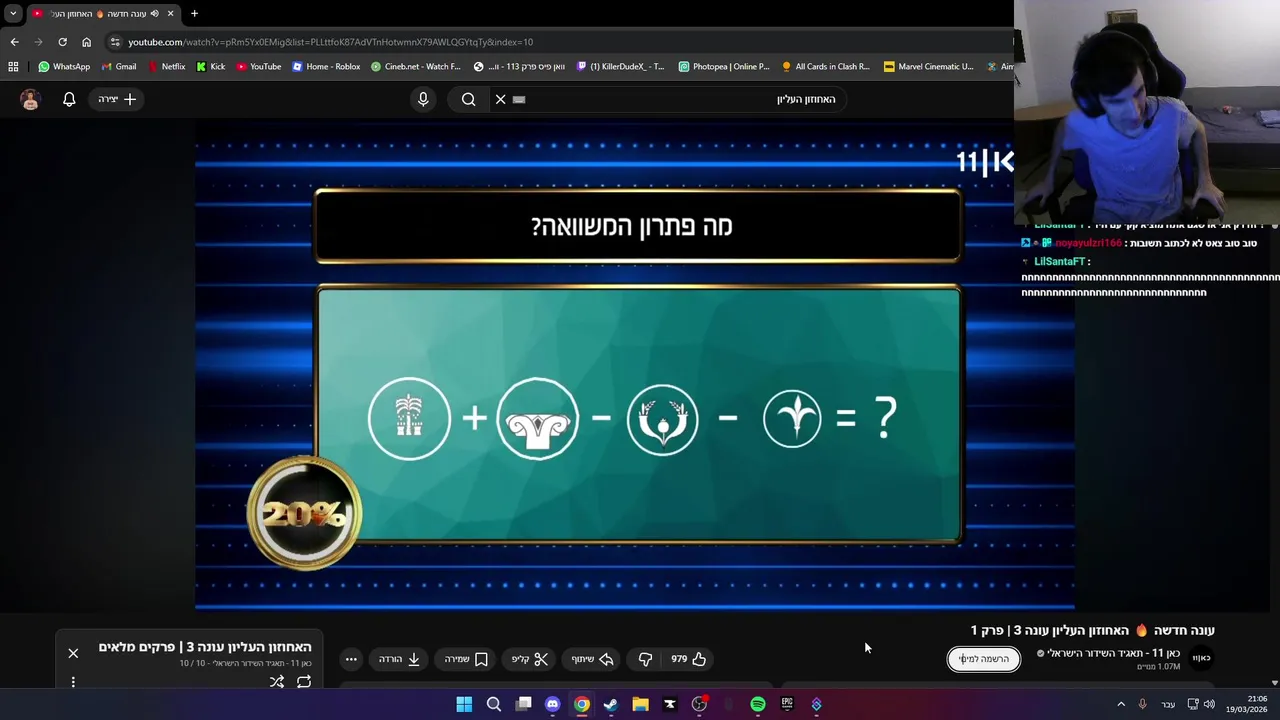Open the account avatar menu
Image resolution: width=1280 pixels, height=720 pixels.
click(x=30, y=99)
